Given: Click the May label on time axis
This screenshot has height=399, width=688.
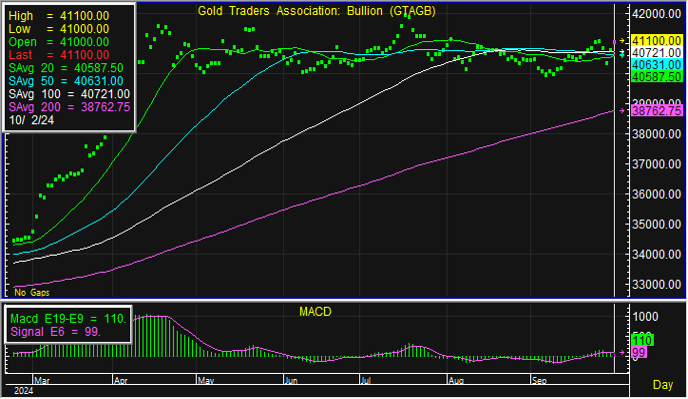Looking at the screenshot, I should coord(206,381).
